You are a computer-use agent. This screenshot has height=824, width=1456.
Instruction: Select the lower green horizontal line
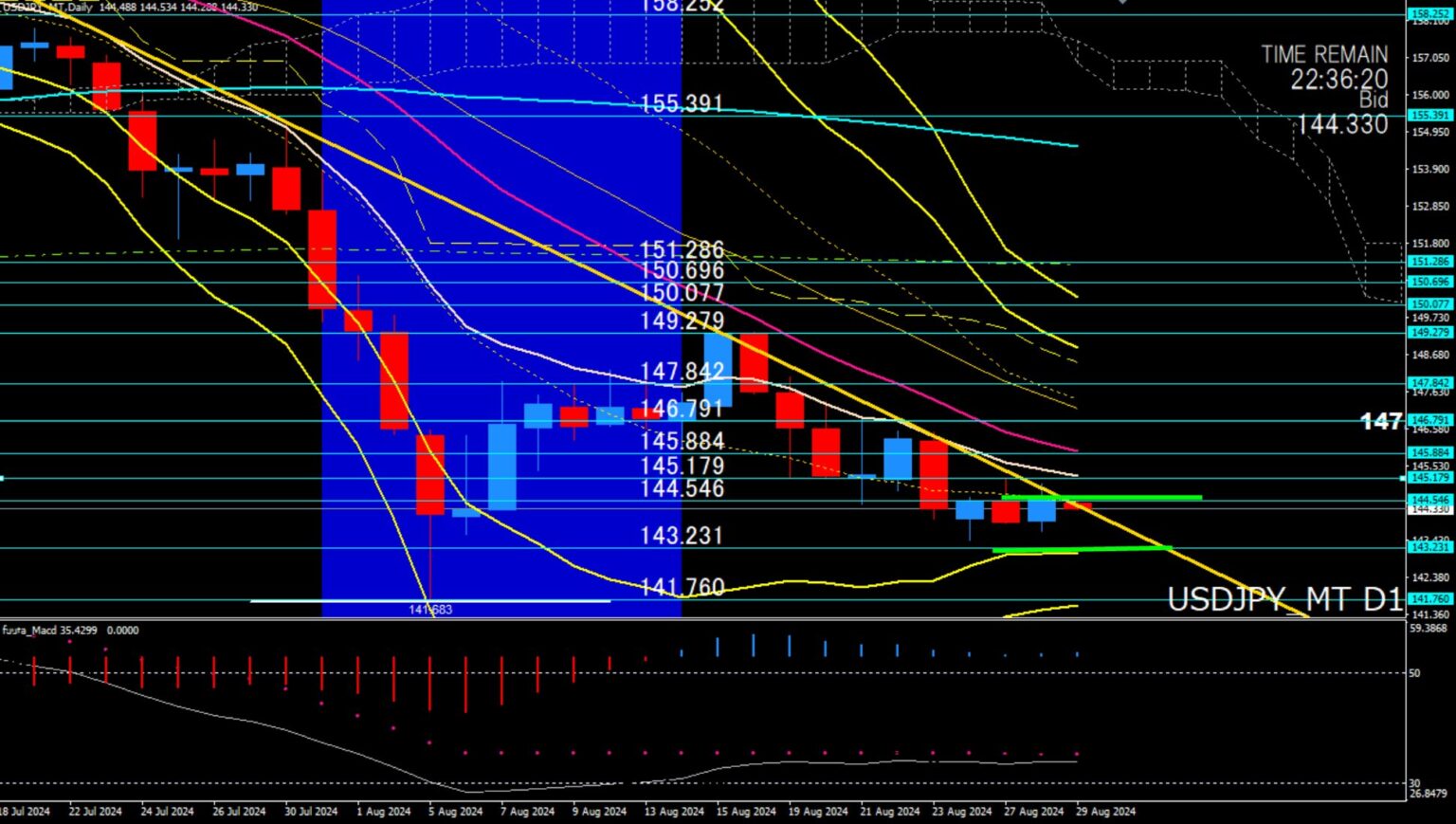click(1081, 549)
